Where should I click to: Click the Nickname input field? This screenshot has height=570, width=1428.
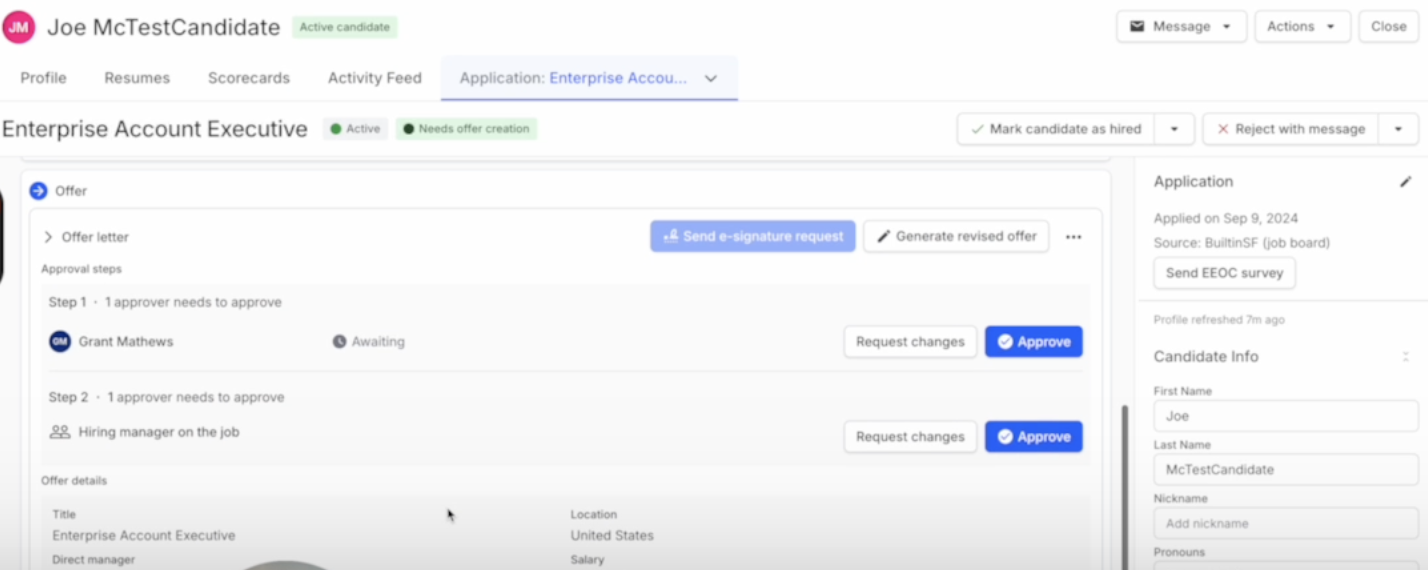click(x=1285, y=523)
